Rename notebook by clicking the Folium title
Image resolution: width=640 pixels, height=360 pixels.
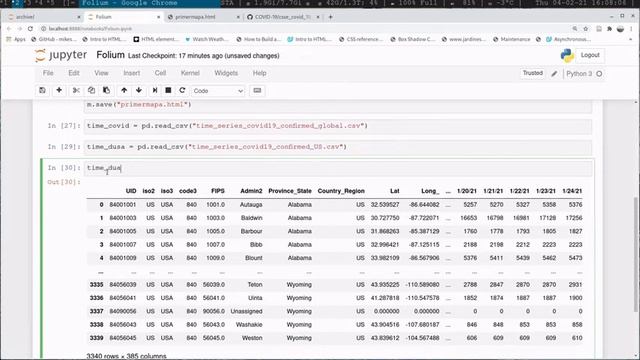coord(111,55)
